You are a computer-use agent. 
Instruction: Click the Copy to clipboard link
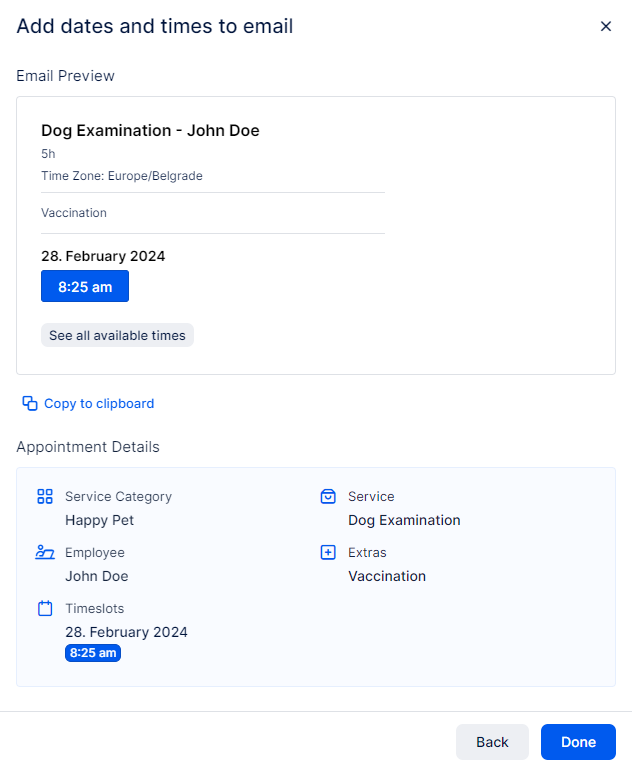[98, 404]
